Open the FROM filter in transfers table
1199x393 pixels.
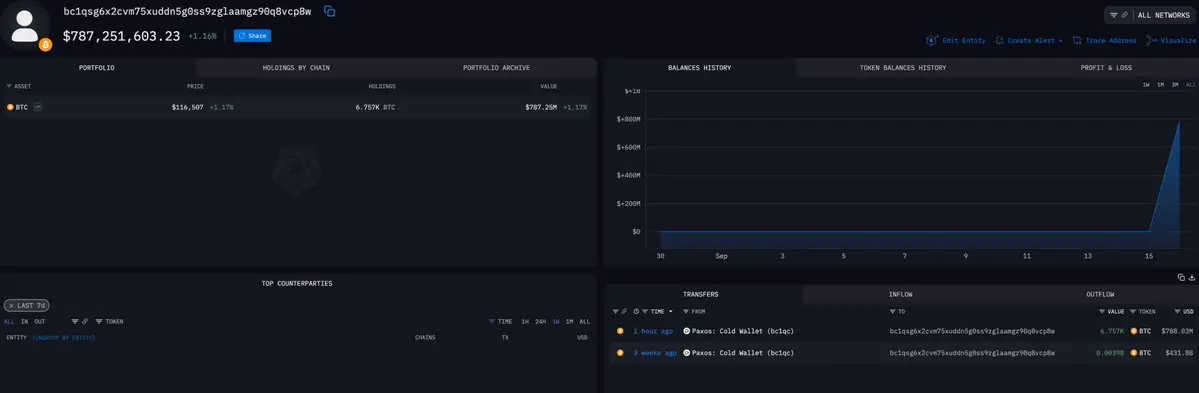tap(694, 312)
